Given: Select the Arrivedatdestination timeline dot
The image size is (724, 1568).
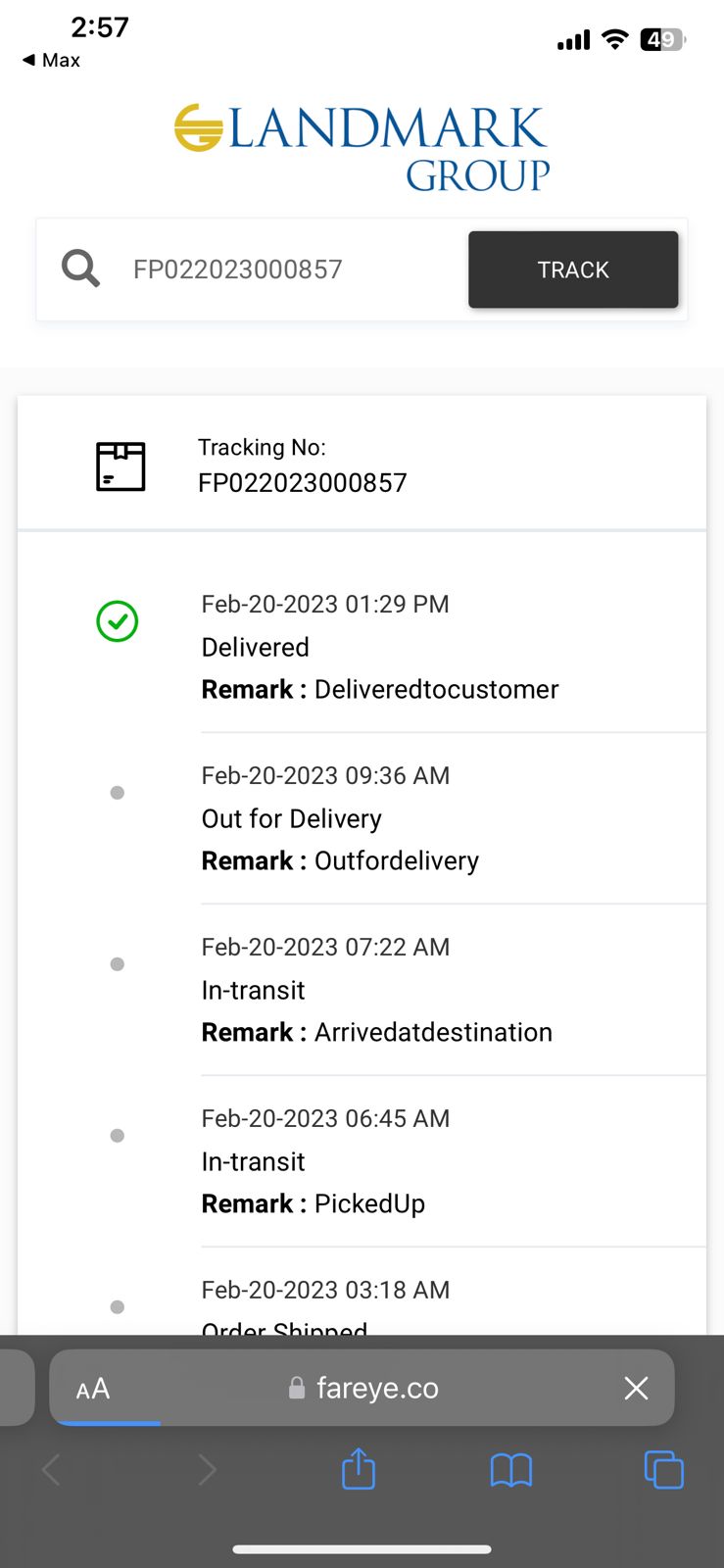Looking at the screenshot, I should [x=118, y=964].
